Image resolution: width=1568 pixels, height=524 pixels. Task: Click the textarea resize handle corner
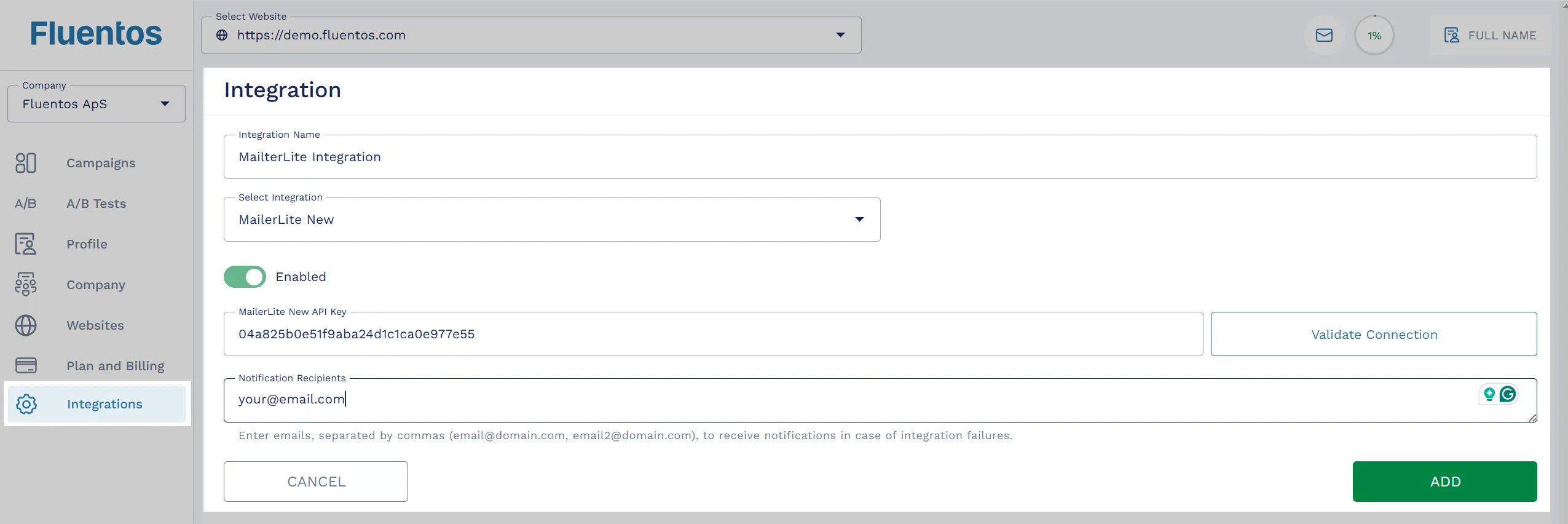tap(1532, 418)
